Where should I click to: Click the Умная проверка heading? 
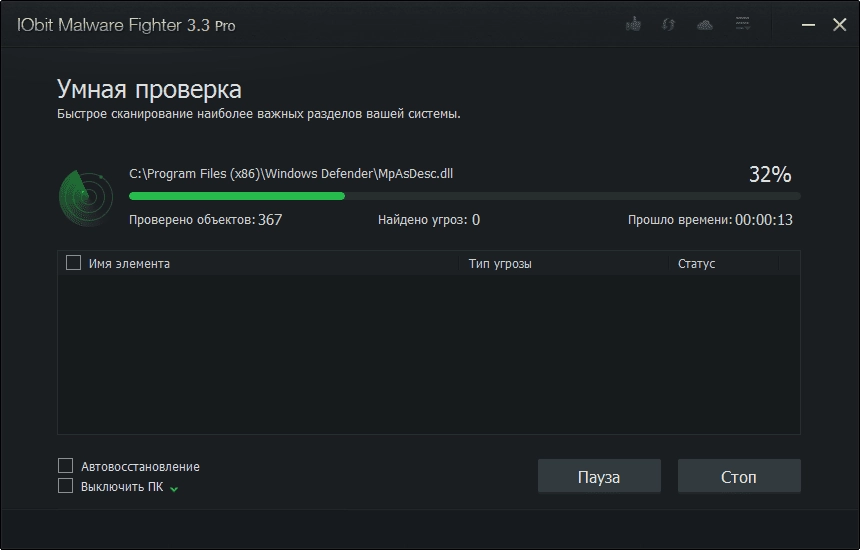[x=149, y=89]
